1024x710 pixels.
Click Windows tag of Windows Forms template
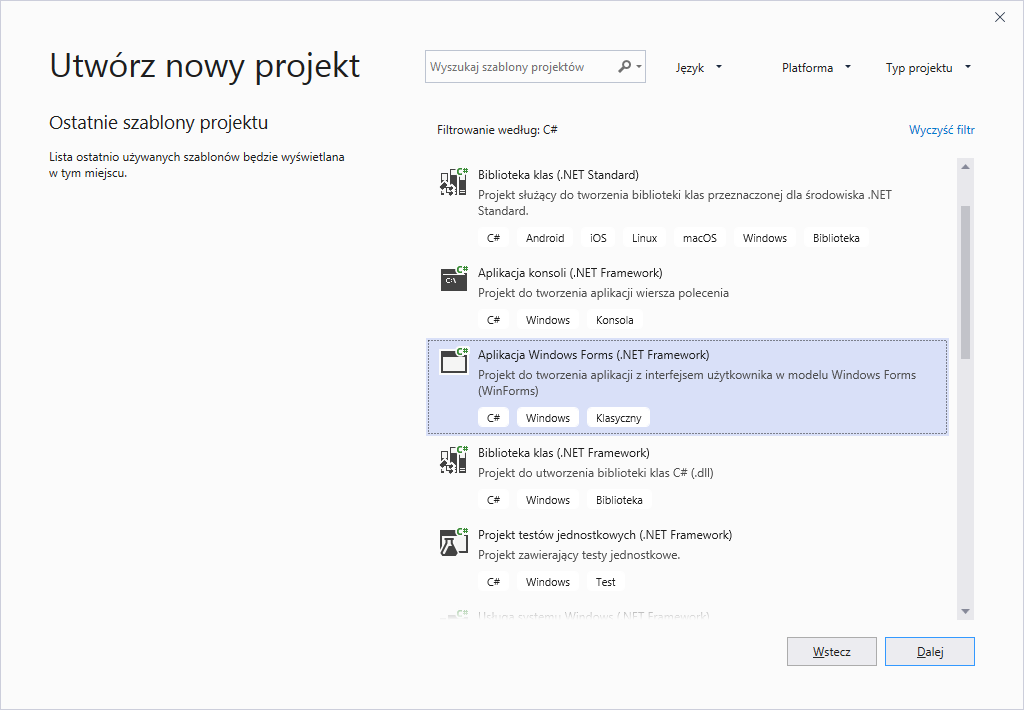pyautogui.click(x=548, y=418)
